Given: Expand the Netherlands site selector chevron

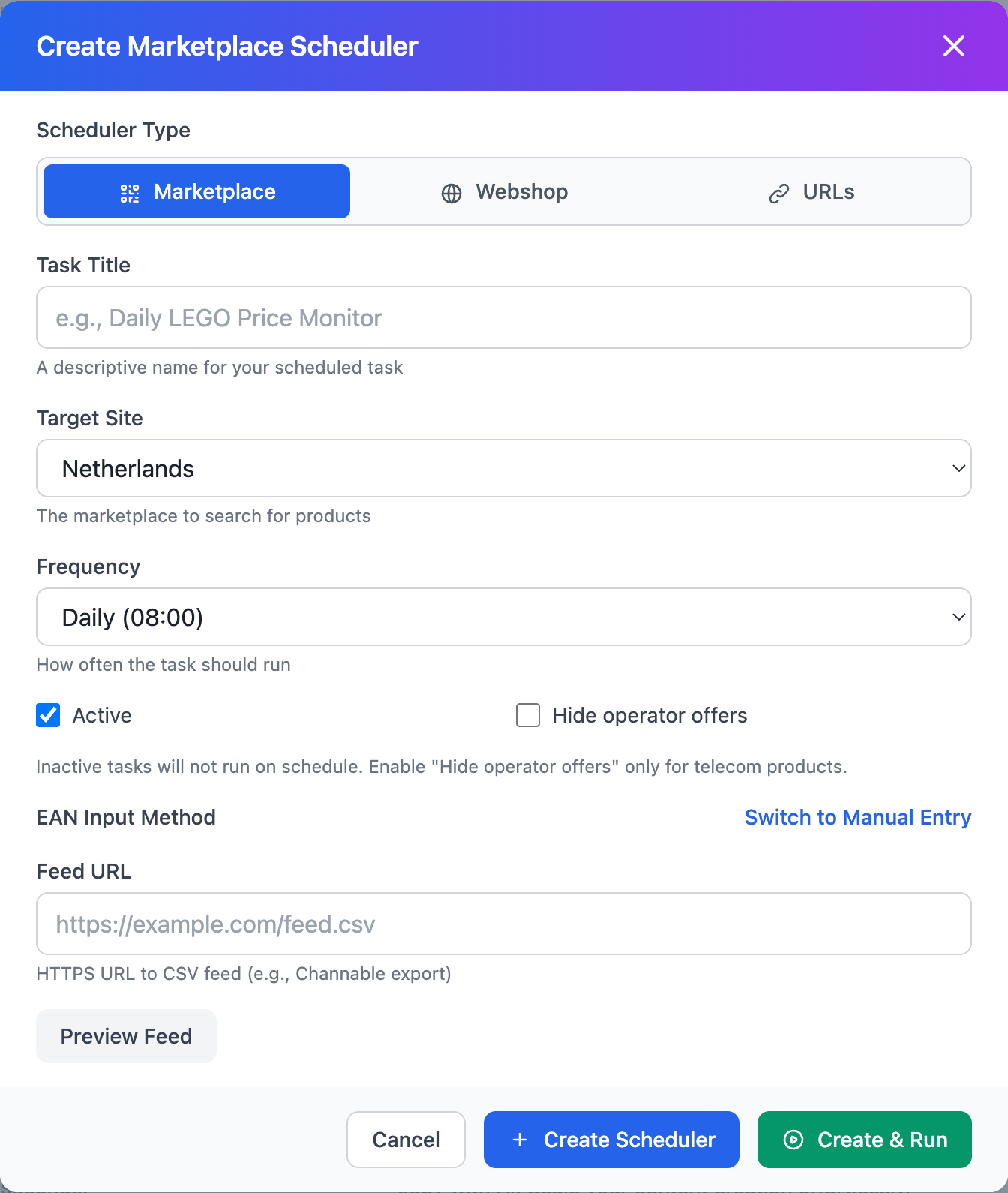Looking at the screenshot, I should pos(958,468).
